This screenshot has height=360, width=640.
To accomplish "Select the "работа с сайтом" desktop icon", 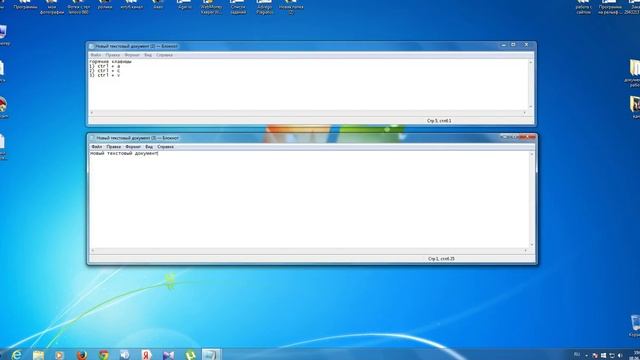I will pyautogui.click(x=583, y=7).
